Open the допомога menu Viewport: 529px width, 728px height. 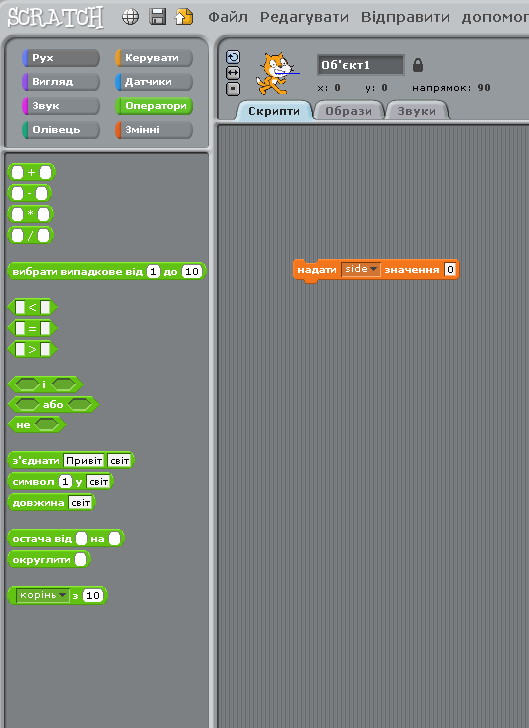point(495,18)
